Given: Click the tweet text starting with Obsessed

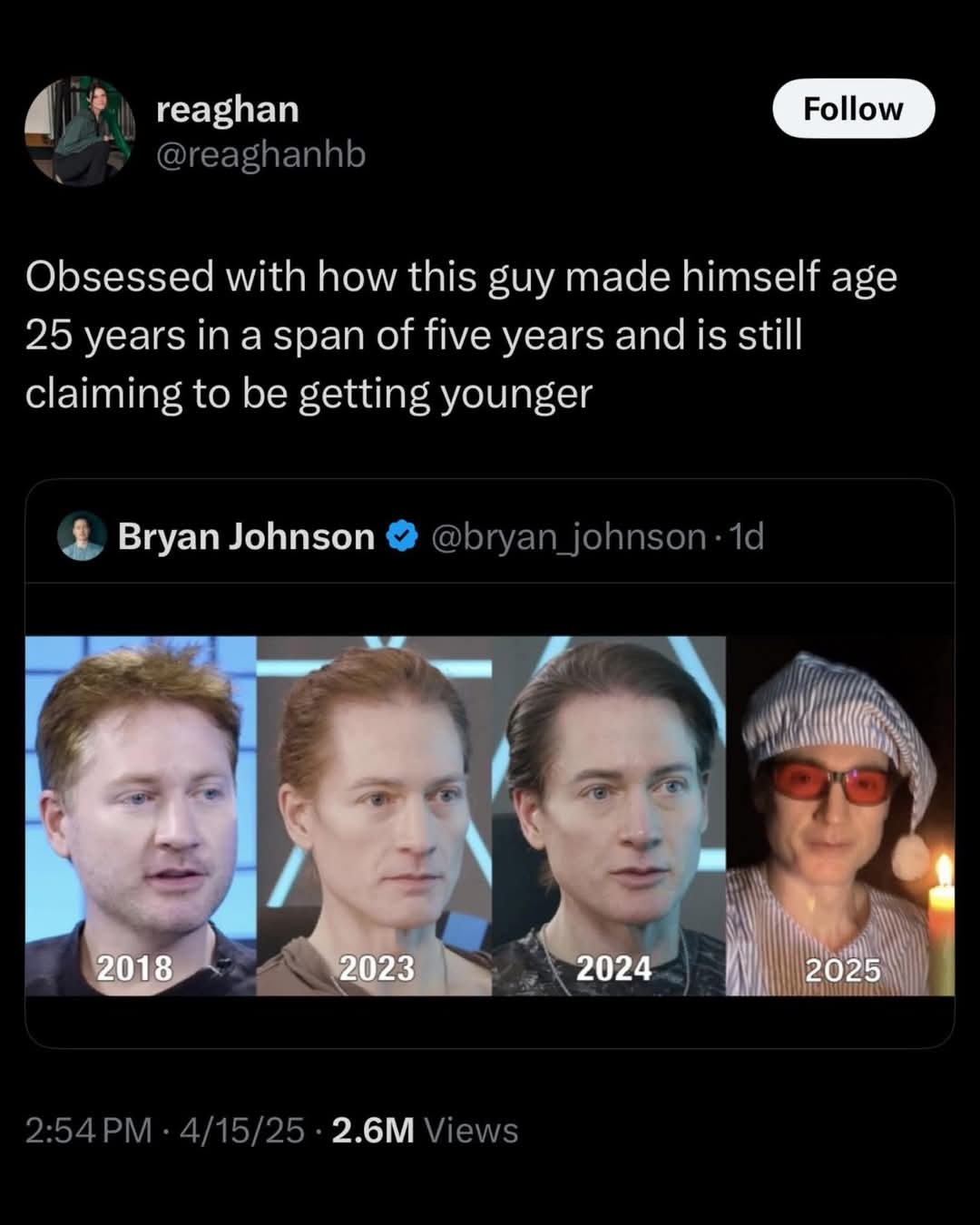Looking at the screenshot, I should 460,335.
